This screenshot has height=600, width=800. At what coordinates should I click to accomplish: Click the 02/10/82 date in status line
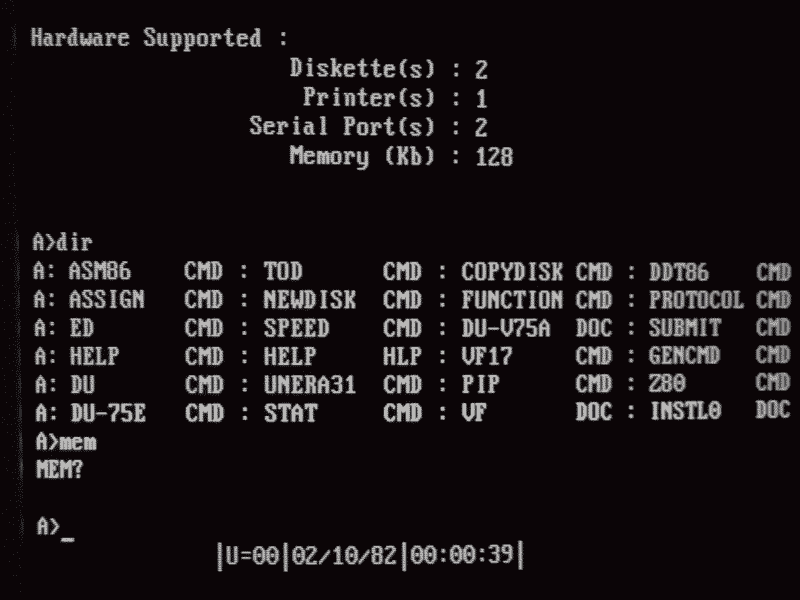(x=343, y=557)
